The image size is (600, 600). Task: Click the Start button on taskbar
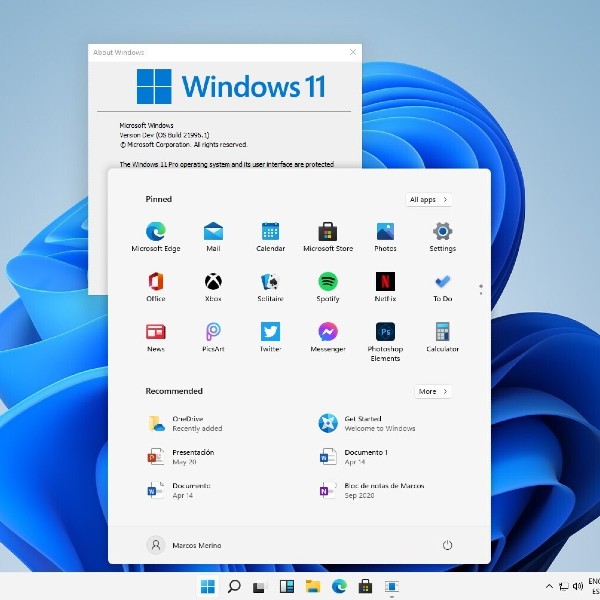[x=207, y=586]
